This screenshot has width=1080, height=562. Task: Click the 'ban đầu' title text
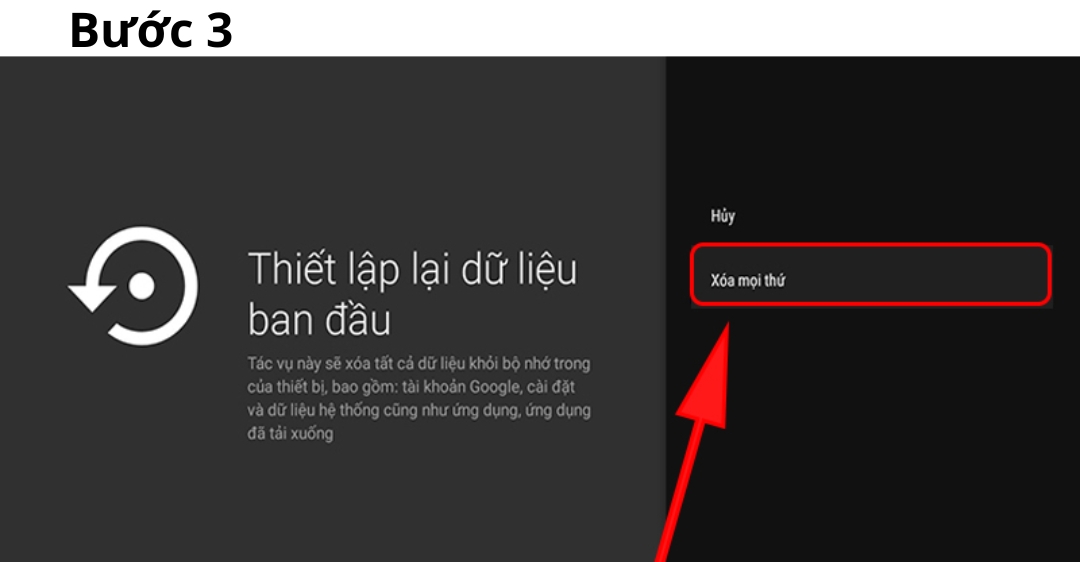[318, 320]
